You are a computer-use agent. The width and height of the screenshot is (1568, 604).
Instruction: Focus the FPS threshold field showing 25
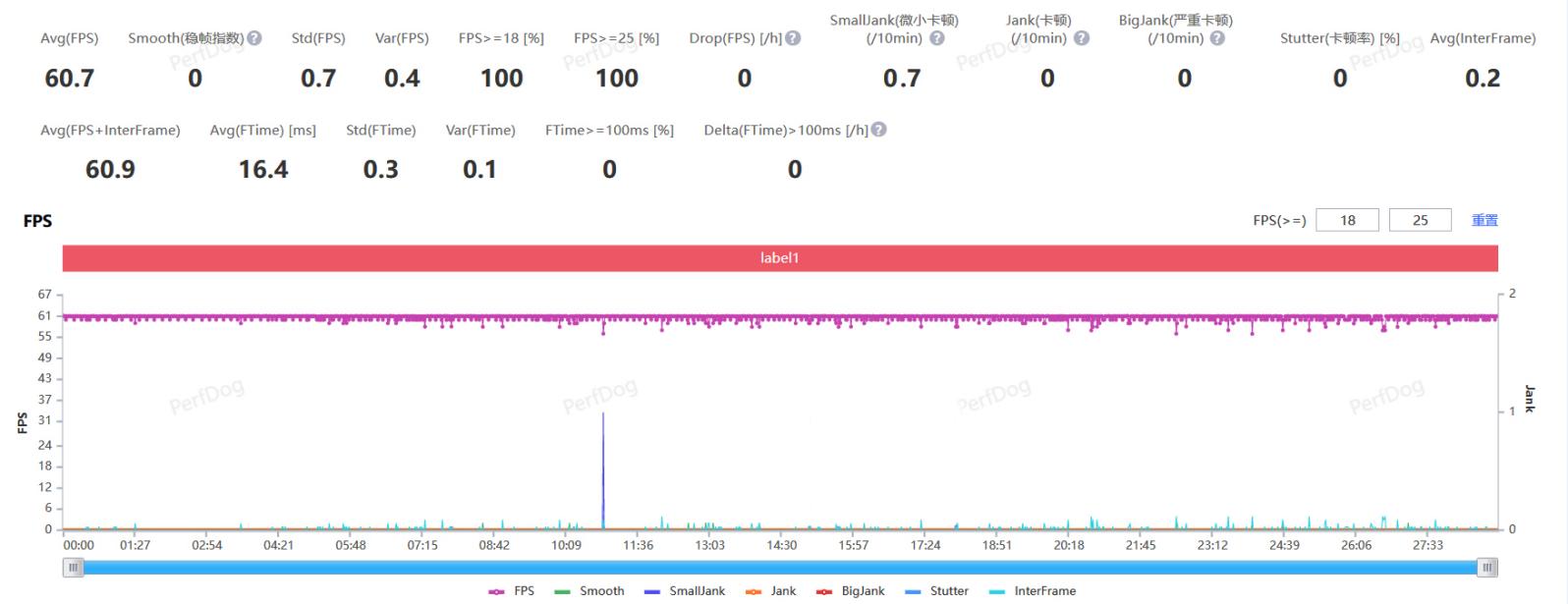(1420, 220)
